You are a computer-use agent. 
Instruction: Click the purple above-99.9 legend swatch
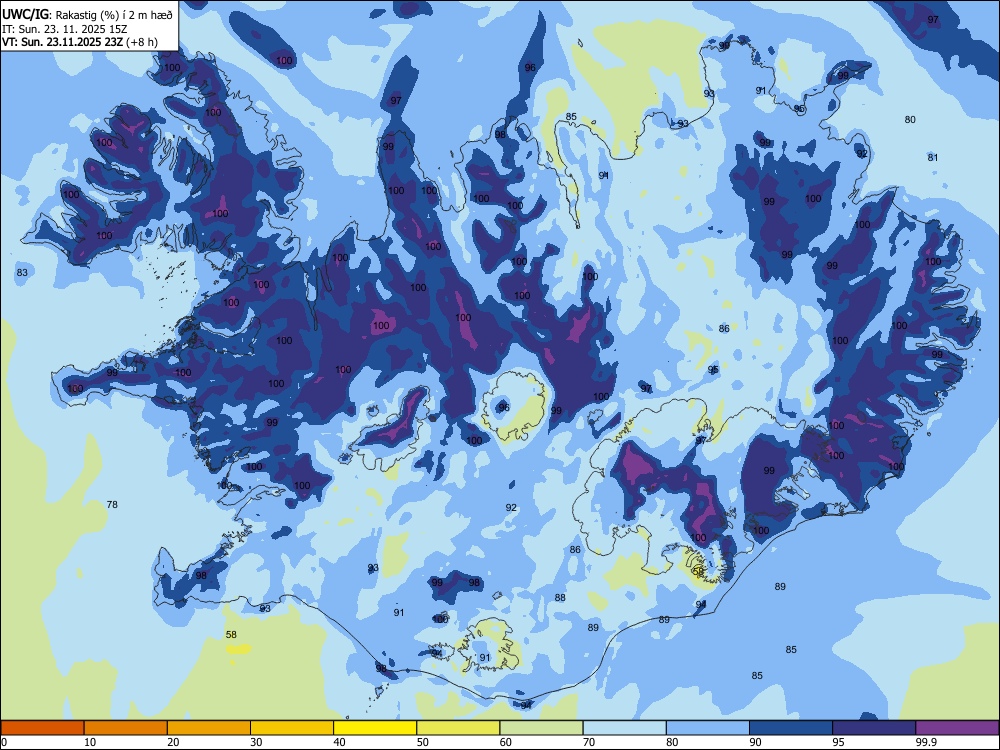pyautogui.click(x=957, y=728)
